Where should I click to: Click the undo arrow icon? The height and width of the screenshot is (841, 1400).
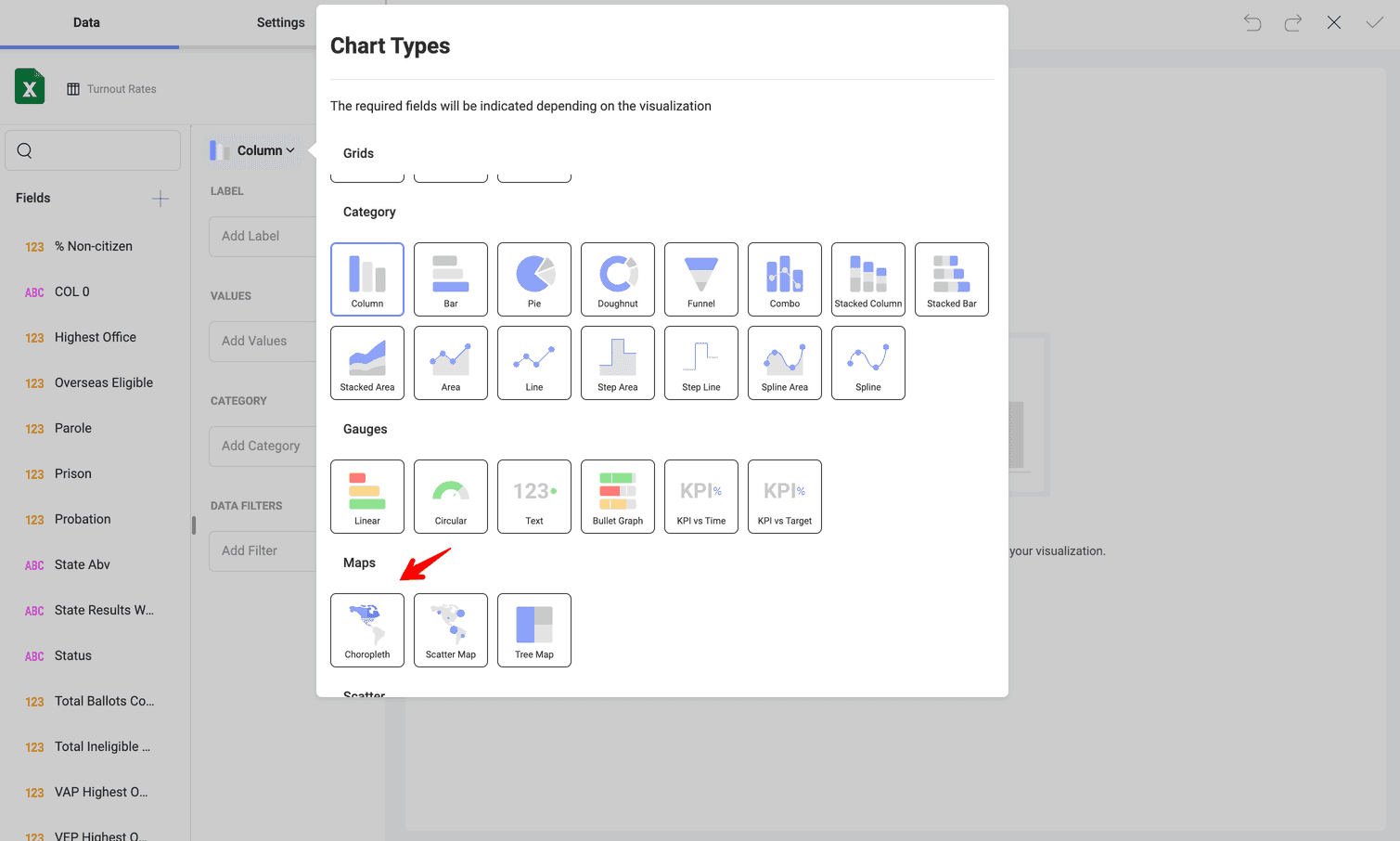(1252, 22)
